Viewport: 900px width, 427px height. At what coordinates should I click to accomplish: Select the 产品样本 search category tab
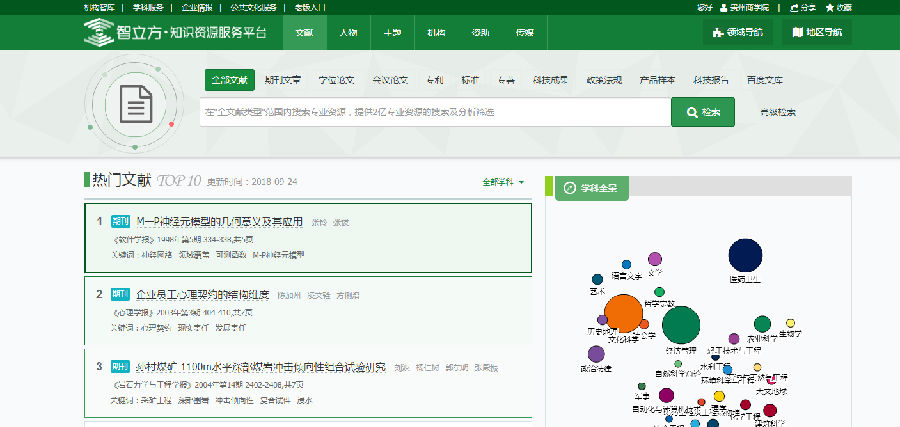click(657, 80)
